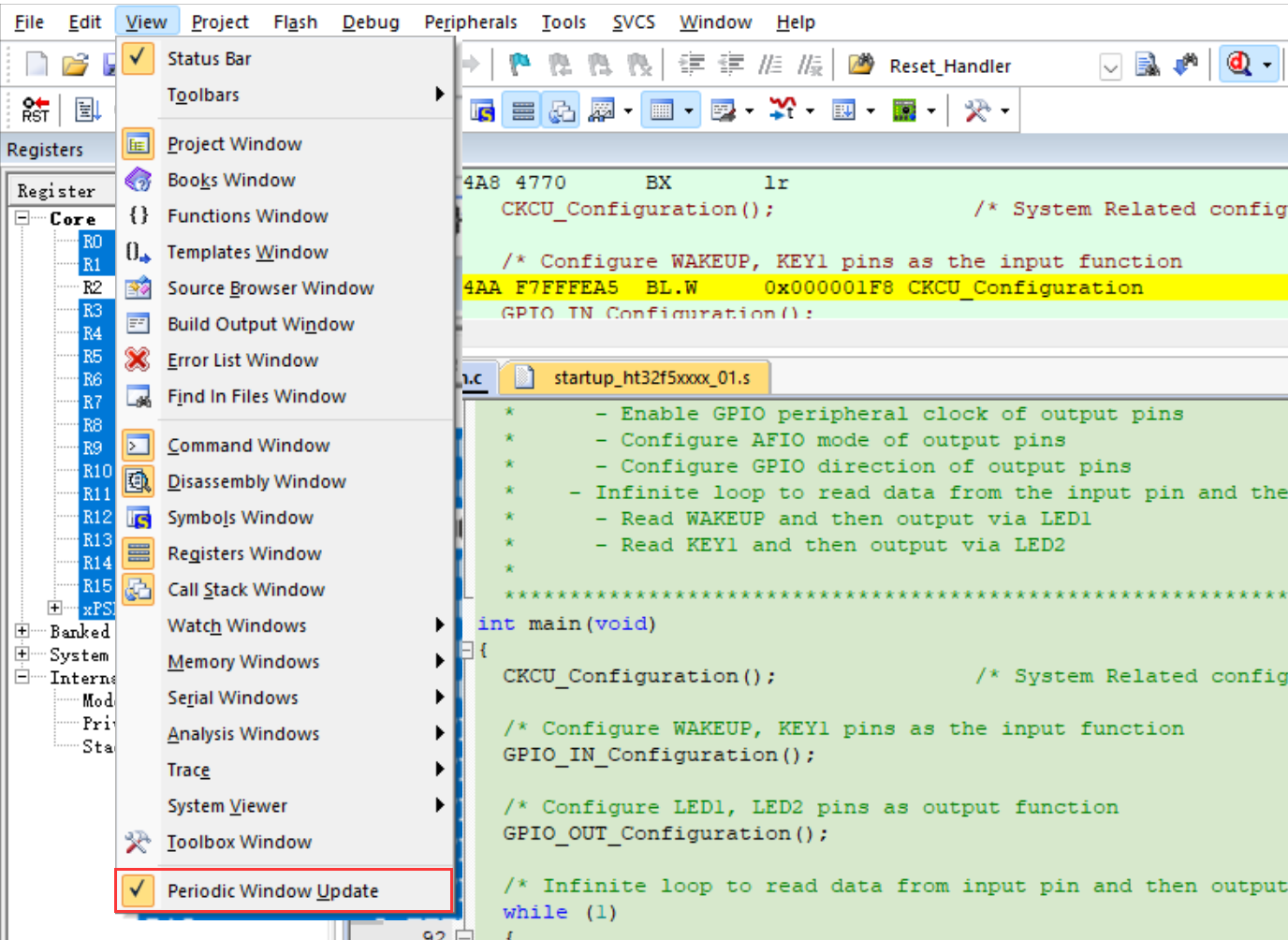Collapse the Core register group
Screen dimensions: 1288x940
[22, 218]
